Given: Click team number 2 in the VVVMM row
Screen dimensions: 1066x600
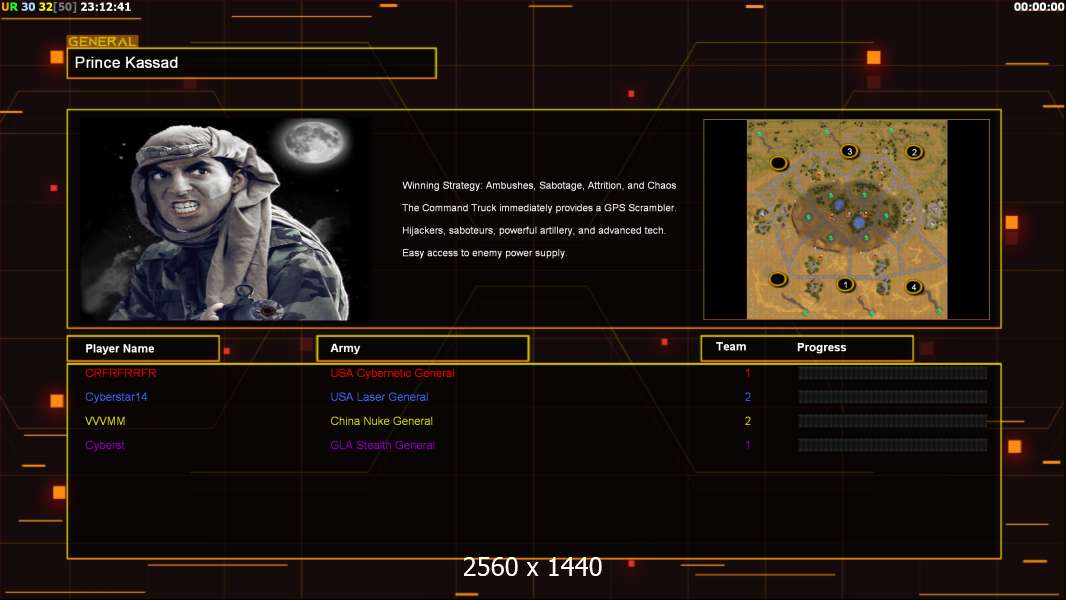Looking at the screenshot, I should tap(748, 421).
